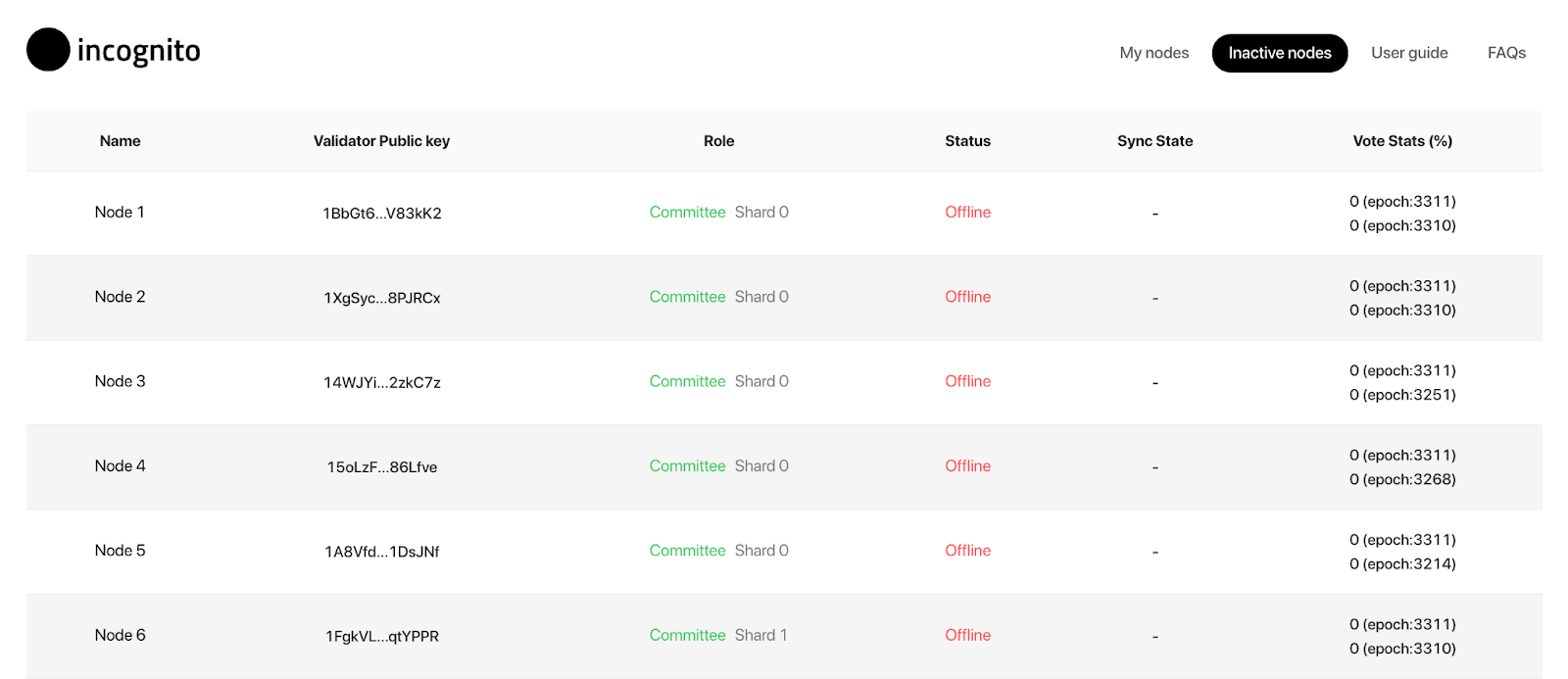1568x679 pixels.
Task: Click public key 14WJYi...2zkC7z
Action: coord(382,383)
